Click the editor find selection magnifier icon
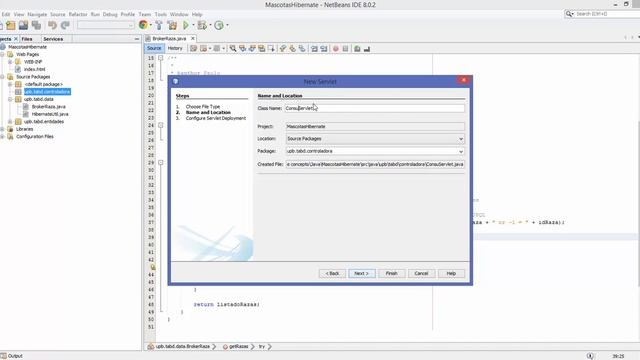This screenshot has height=360, width=640. point(233,49)
